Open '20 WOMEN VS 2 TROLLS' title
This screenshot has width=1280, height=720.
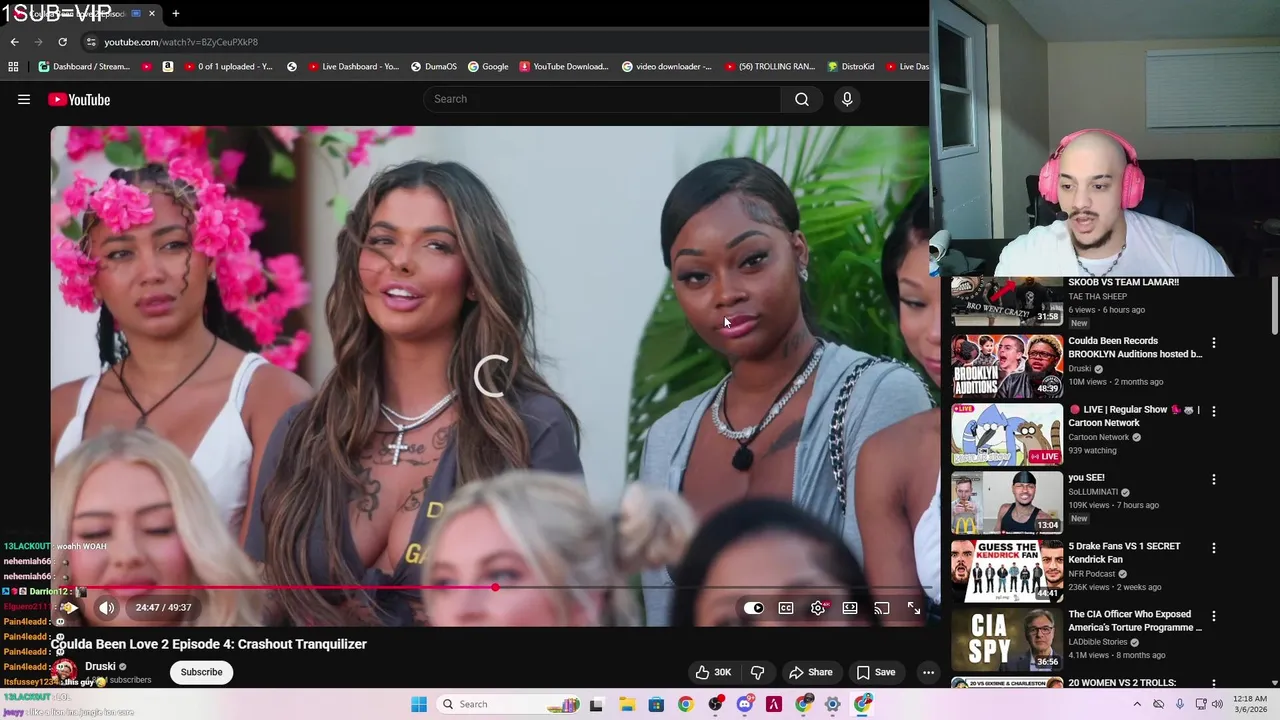(1122, 682)
